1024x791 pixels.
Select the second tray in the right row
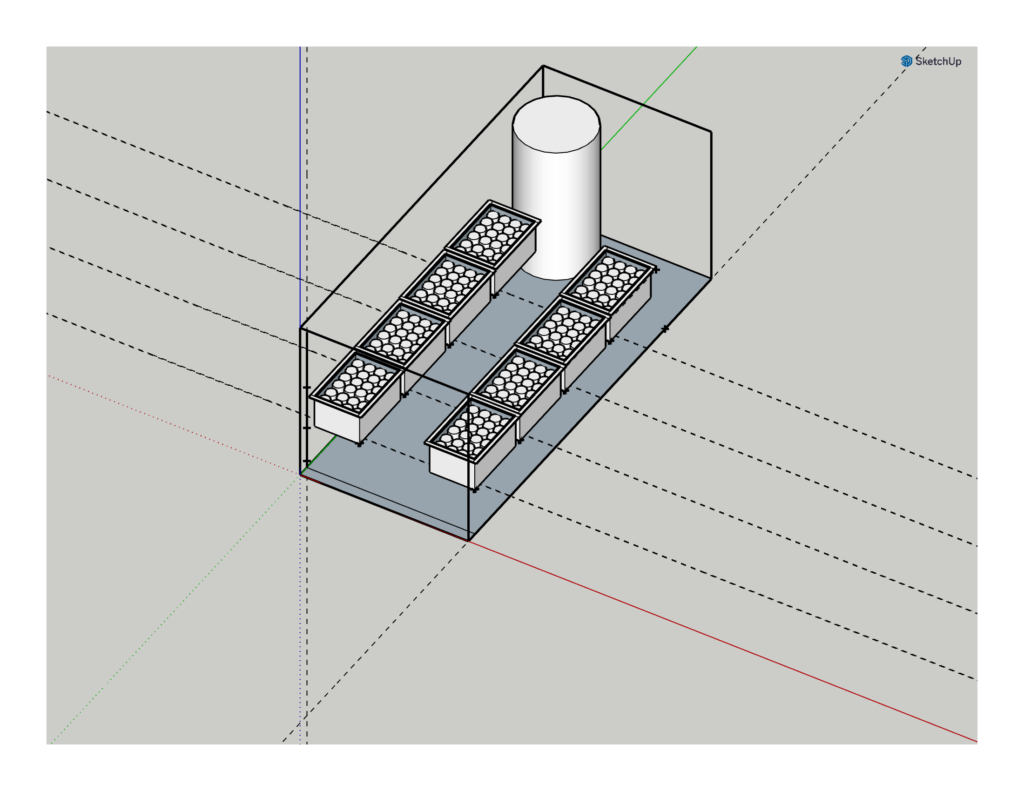pos(517,385)
